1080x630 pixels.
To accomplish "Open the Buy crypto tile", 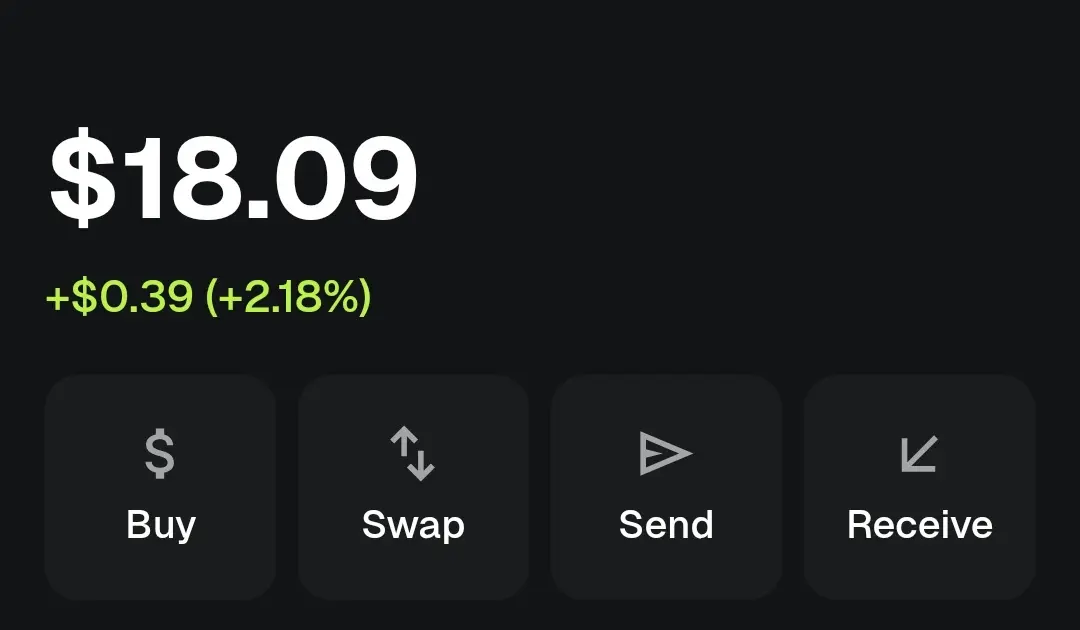I will [x=160, y=487].
